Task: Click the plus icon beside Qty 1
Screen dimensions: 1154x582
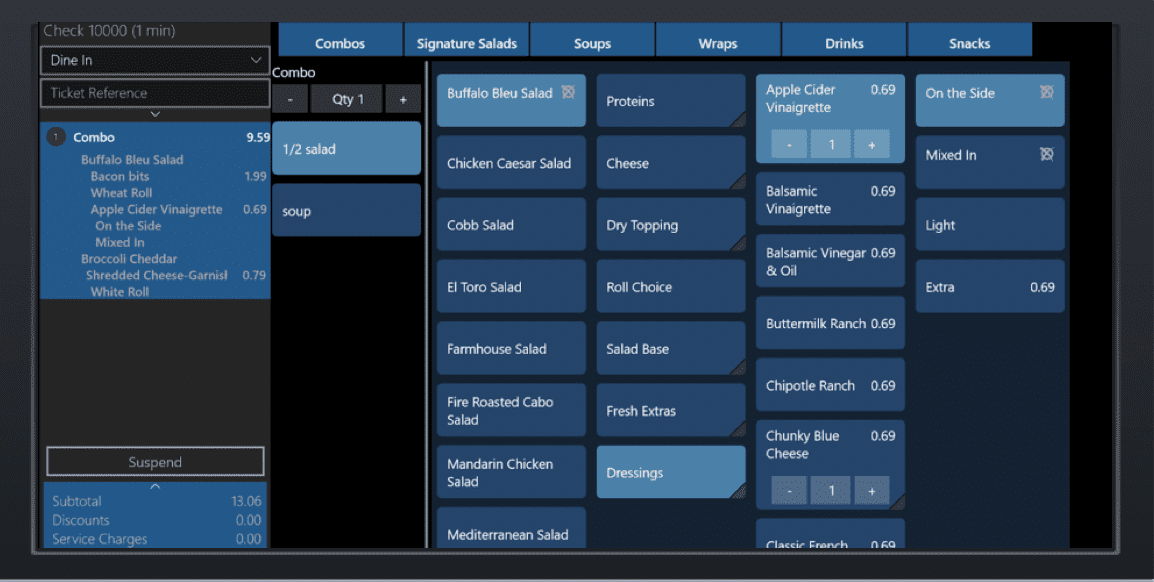Action: click(x=403, y=99)
